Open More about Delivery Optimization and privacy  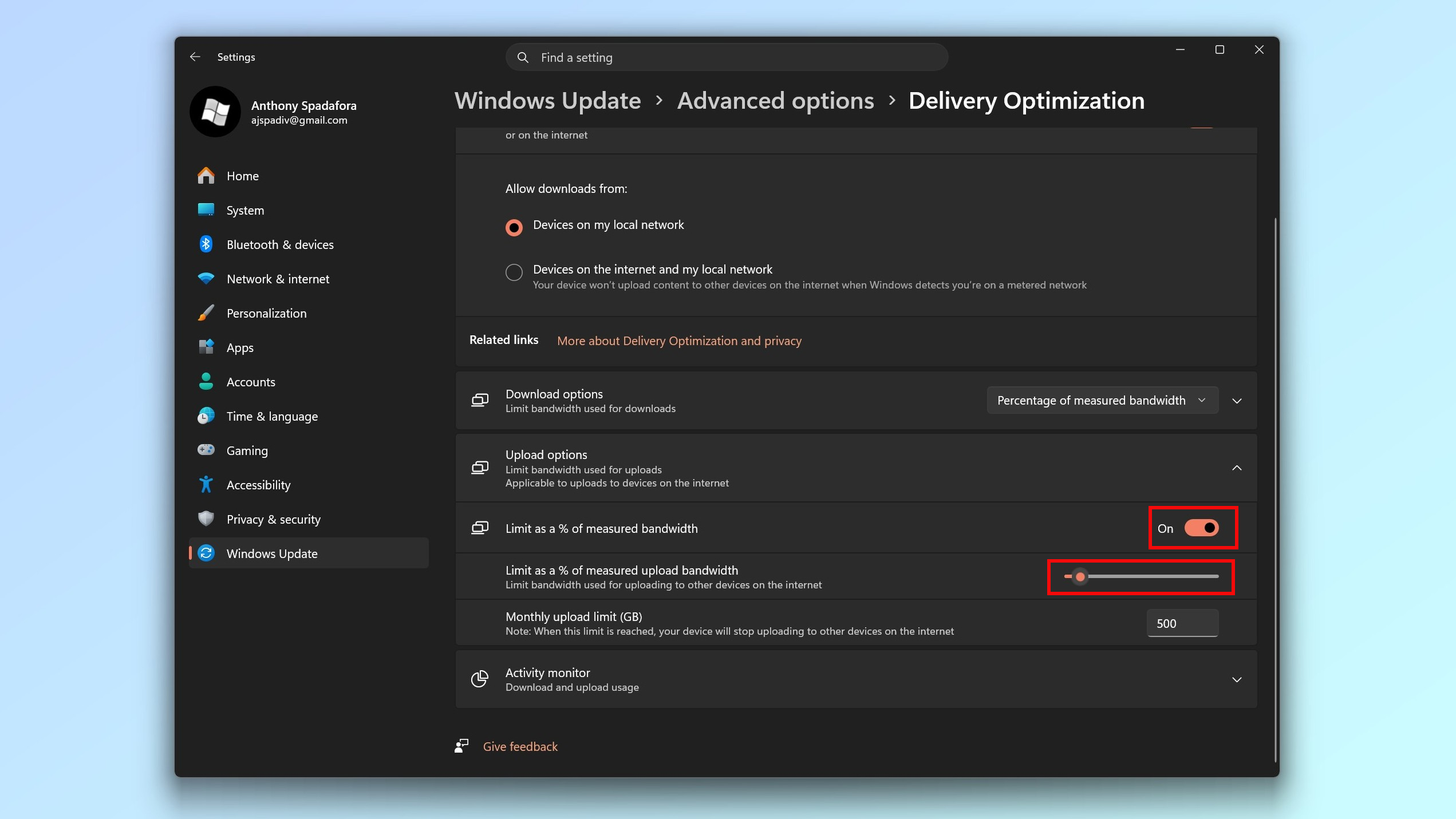click(679, 341)
